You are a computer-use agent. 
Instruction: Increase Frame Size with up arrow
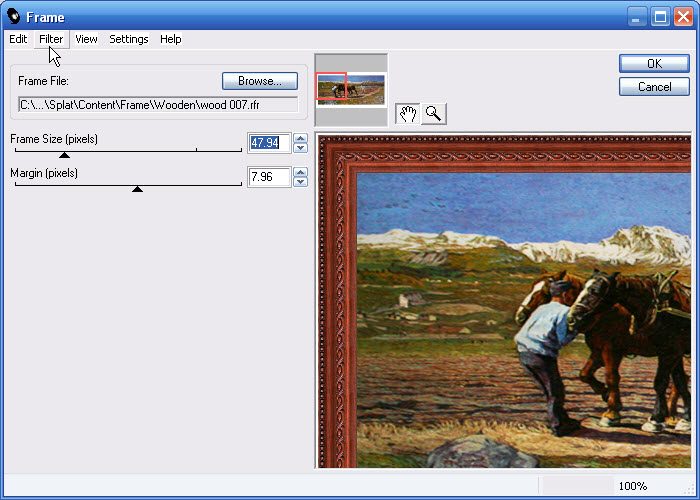(300, 138)
